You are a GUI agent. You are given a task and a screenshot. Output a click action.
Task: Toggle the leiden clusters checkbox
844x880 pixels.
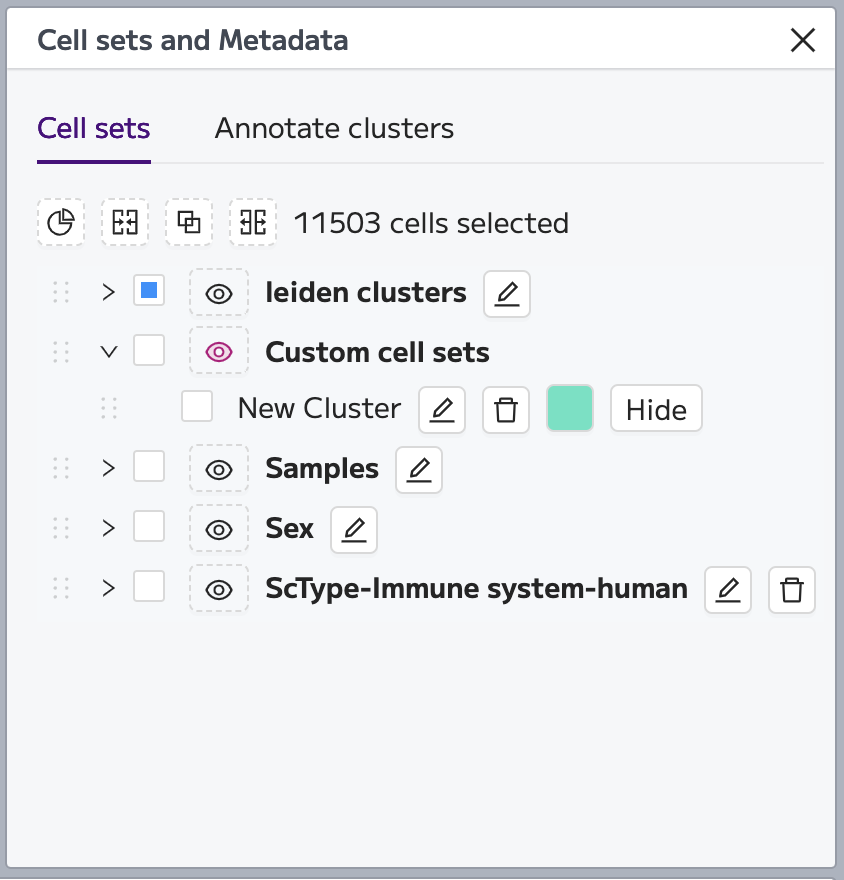pyautogui.click(x=149, y=290)
